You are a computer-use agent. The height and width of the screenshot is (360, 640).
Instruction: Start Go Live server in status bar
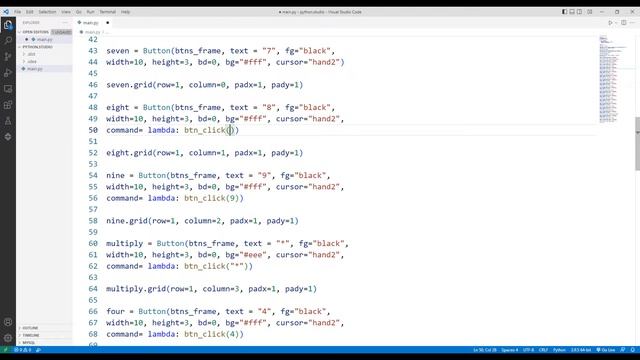coord(606,350)
